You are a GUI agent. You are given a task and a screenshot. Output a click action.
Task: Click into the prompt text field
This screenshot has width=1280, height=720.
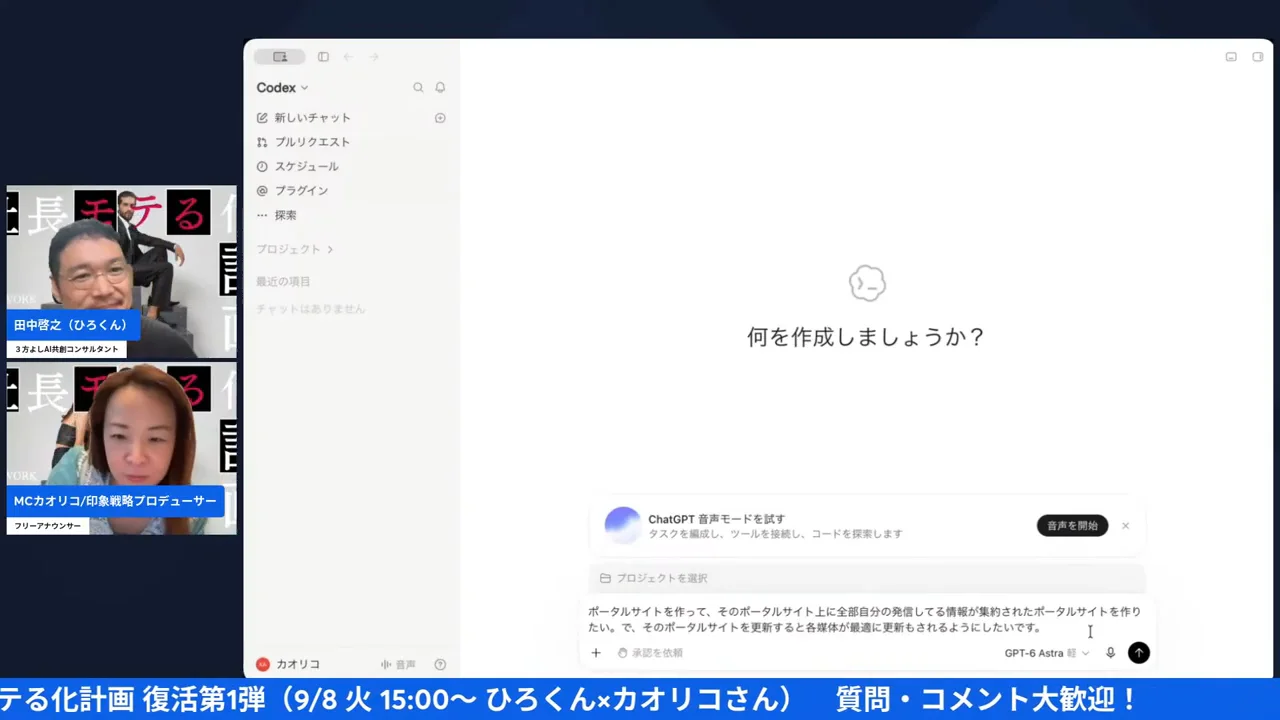tap(866, 619)
